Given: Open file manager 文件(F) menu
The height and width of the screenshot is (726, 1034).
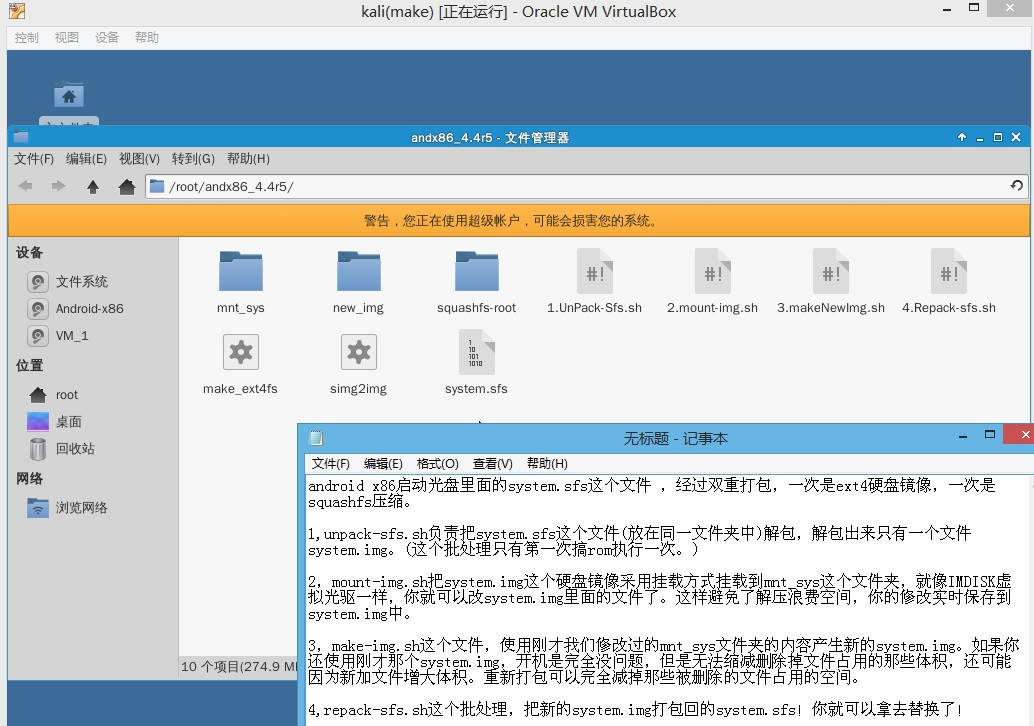Looking at the screenshot, I should click(x=34, y=159).
